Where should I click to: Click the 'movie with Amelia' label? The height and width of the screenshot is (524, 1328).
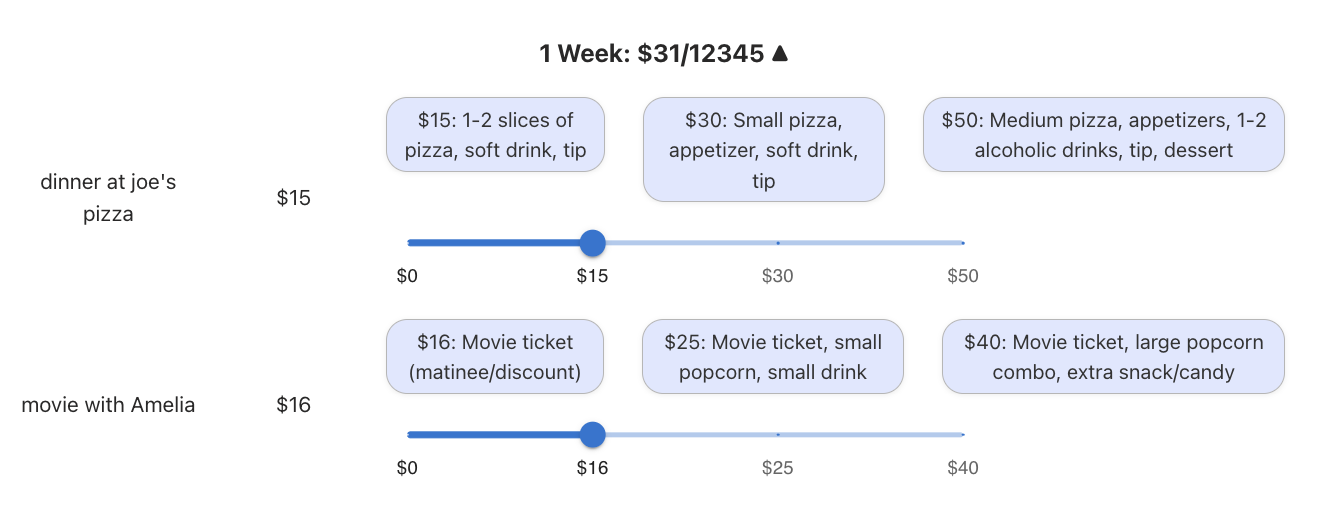pos(108,405)
